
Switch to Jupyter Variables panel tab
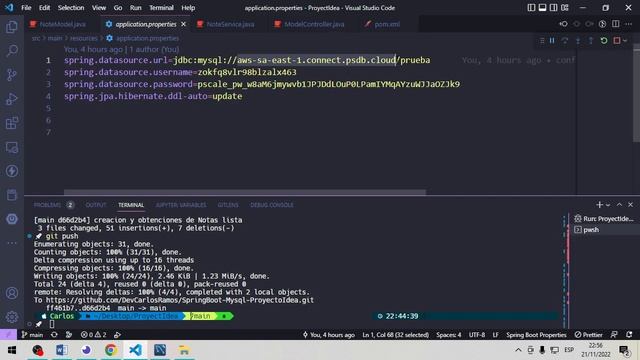[x=181, y=205]
